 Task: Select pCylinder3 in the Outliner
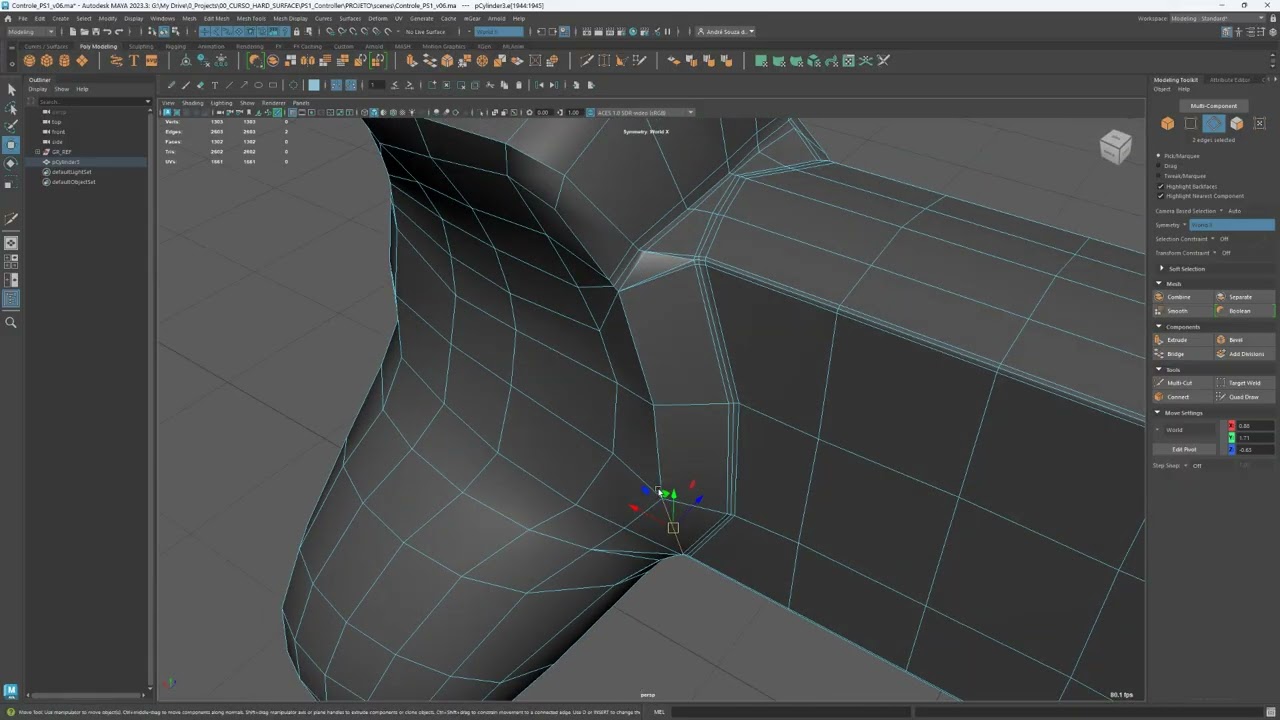(x=66, y=162)
